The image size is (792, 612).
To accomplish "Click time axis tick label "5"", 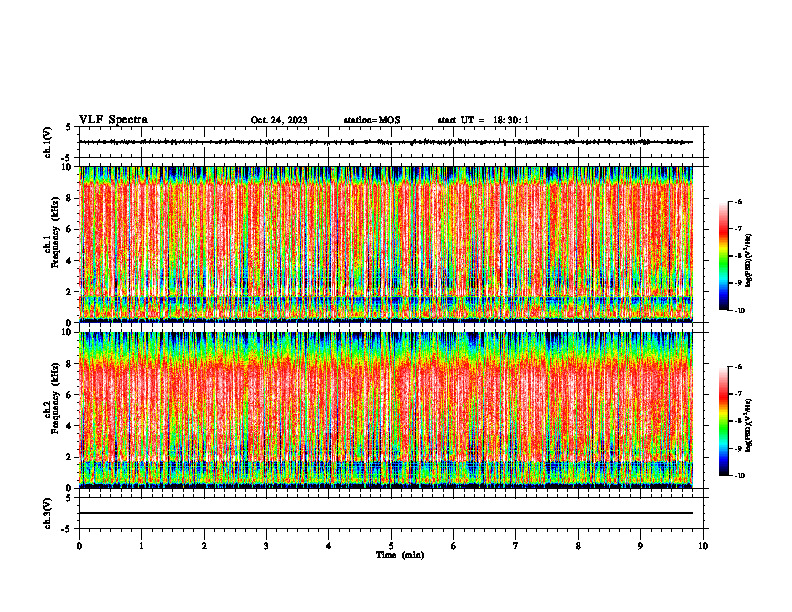I will [391, 546].
